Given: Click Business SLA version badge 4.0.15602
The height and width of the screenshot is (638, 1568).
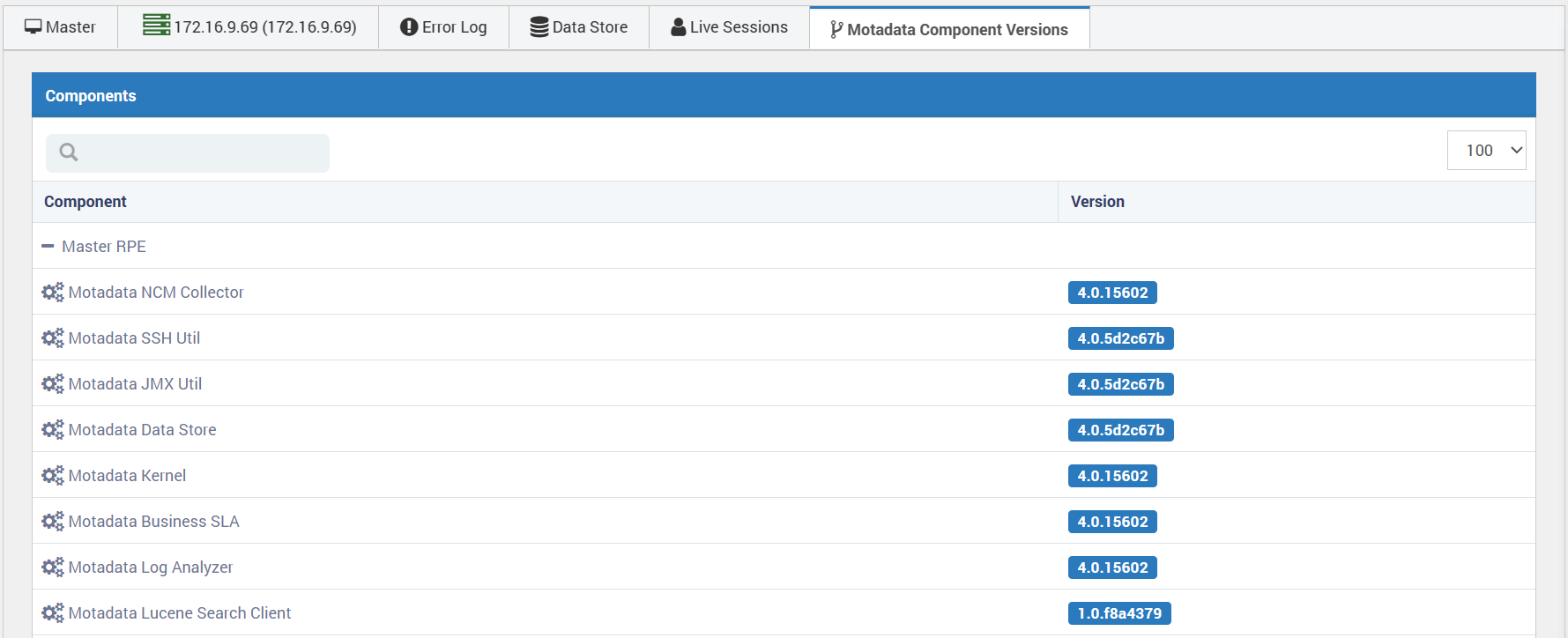Looking at the screenshot, I should 1112,522.
